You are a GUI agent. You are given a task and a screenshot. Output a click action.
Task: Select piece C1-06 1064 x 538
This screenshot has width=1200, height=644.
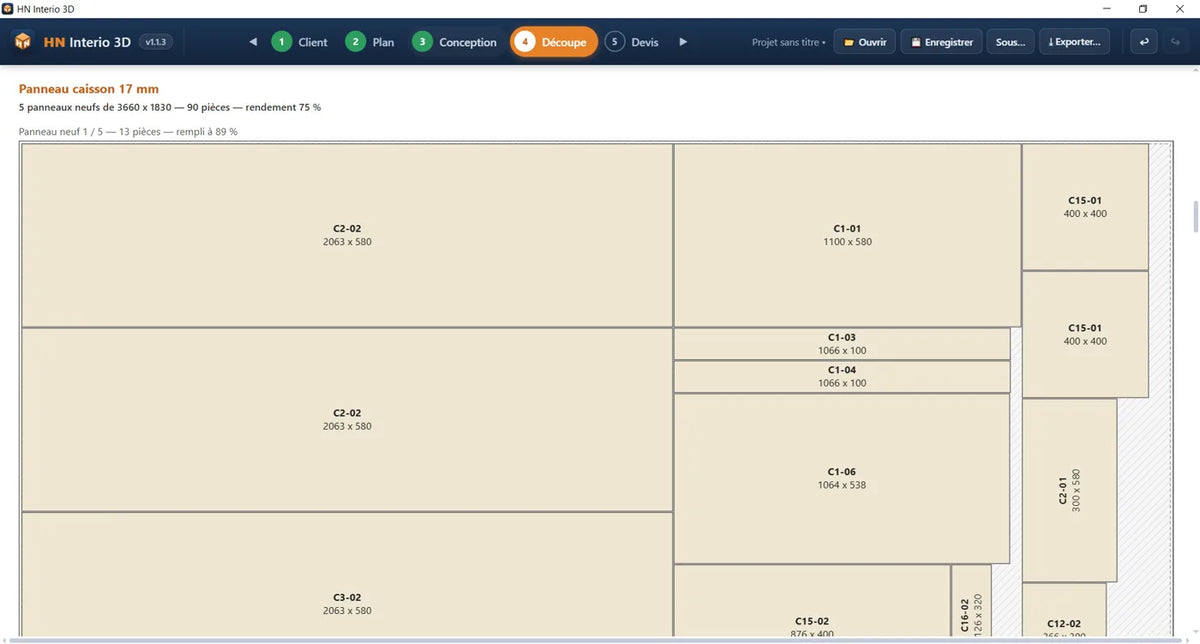coord(842,478)
